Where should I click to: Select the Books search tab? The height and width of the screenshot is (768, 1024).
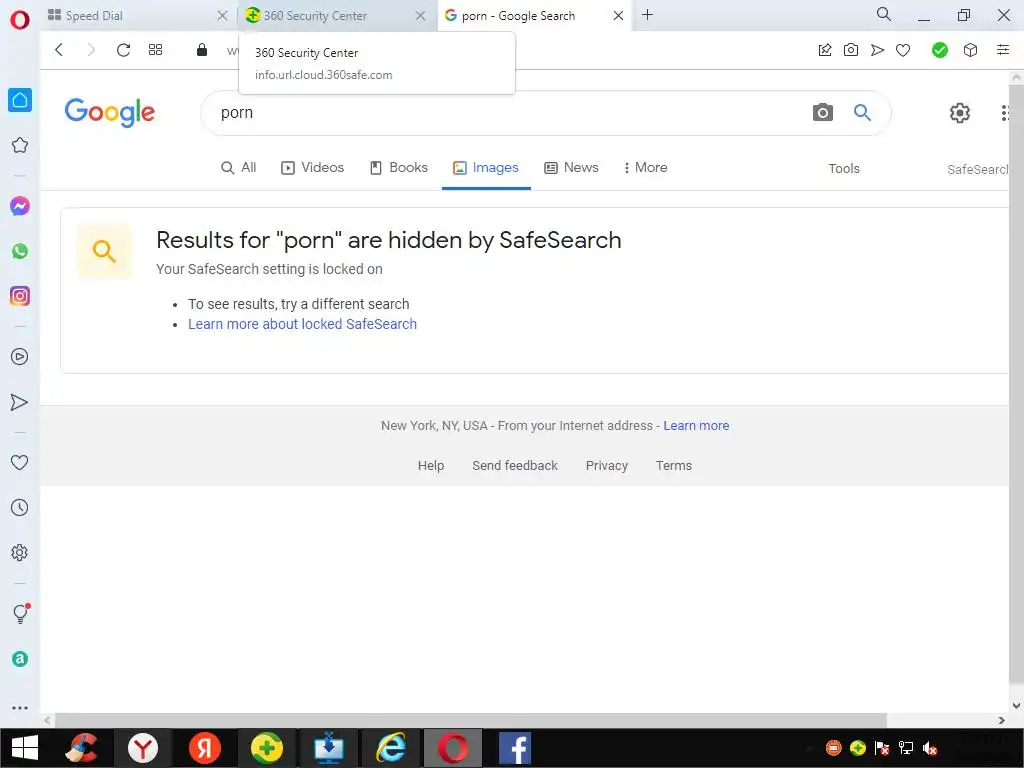coord(398,168)
